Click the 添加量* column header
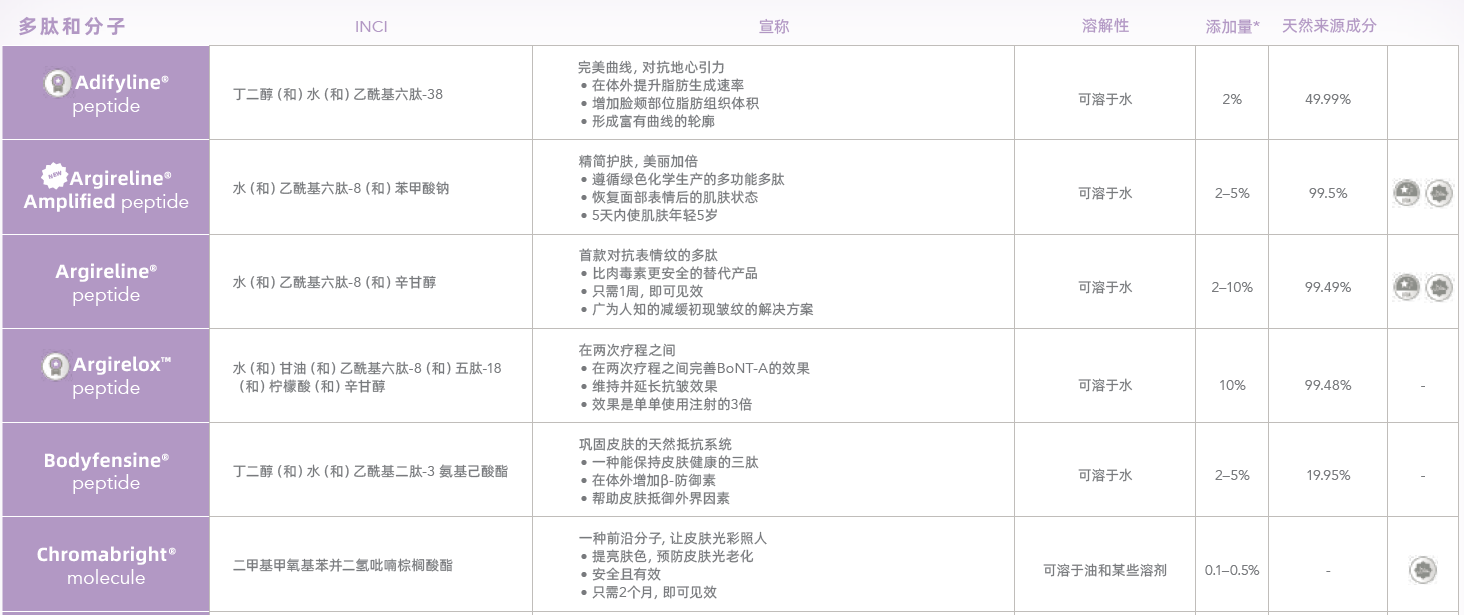This screenshot has height=615, width=1464. pyautogui.click(x=1232, y=26)
